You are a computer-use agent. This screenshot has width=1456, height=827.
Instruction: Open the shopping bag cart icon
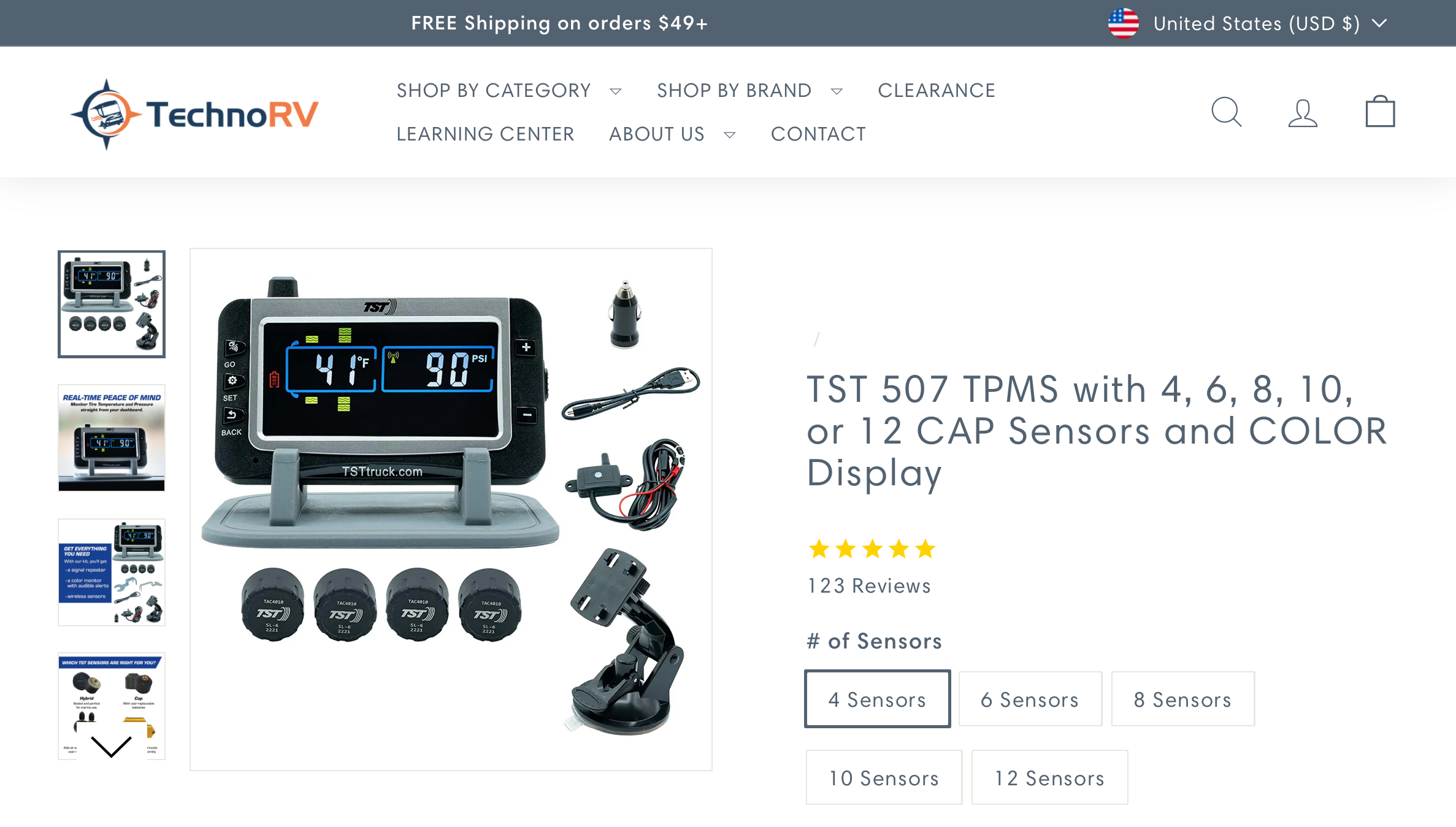[1380, 111]
